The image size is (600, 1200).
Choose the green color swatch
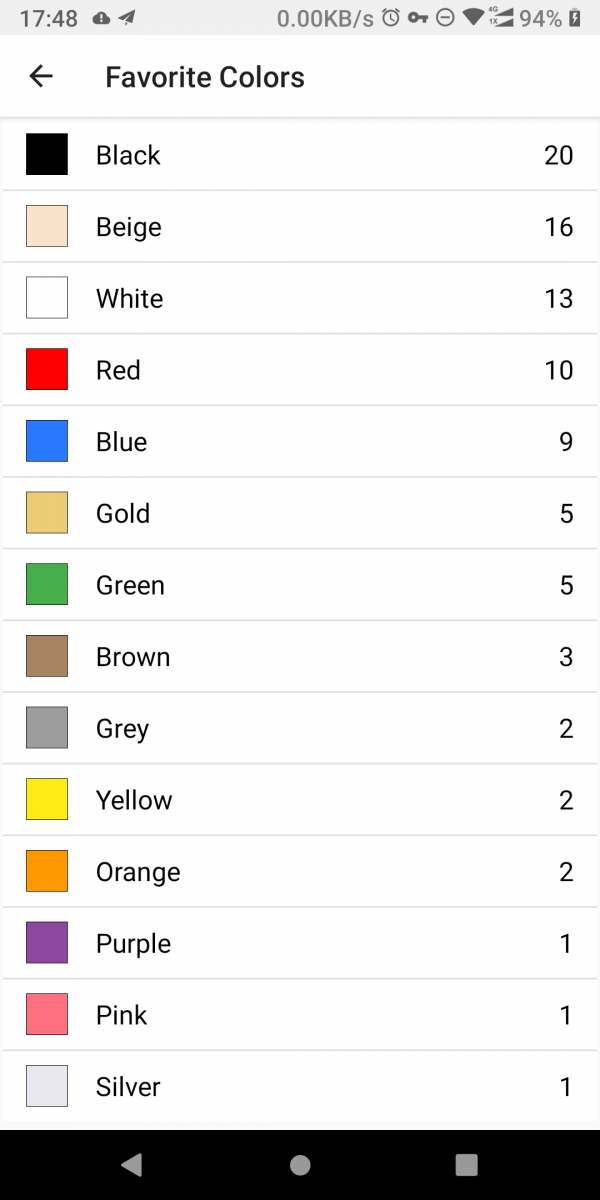47,585
